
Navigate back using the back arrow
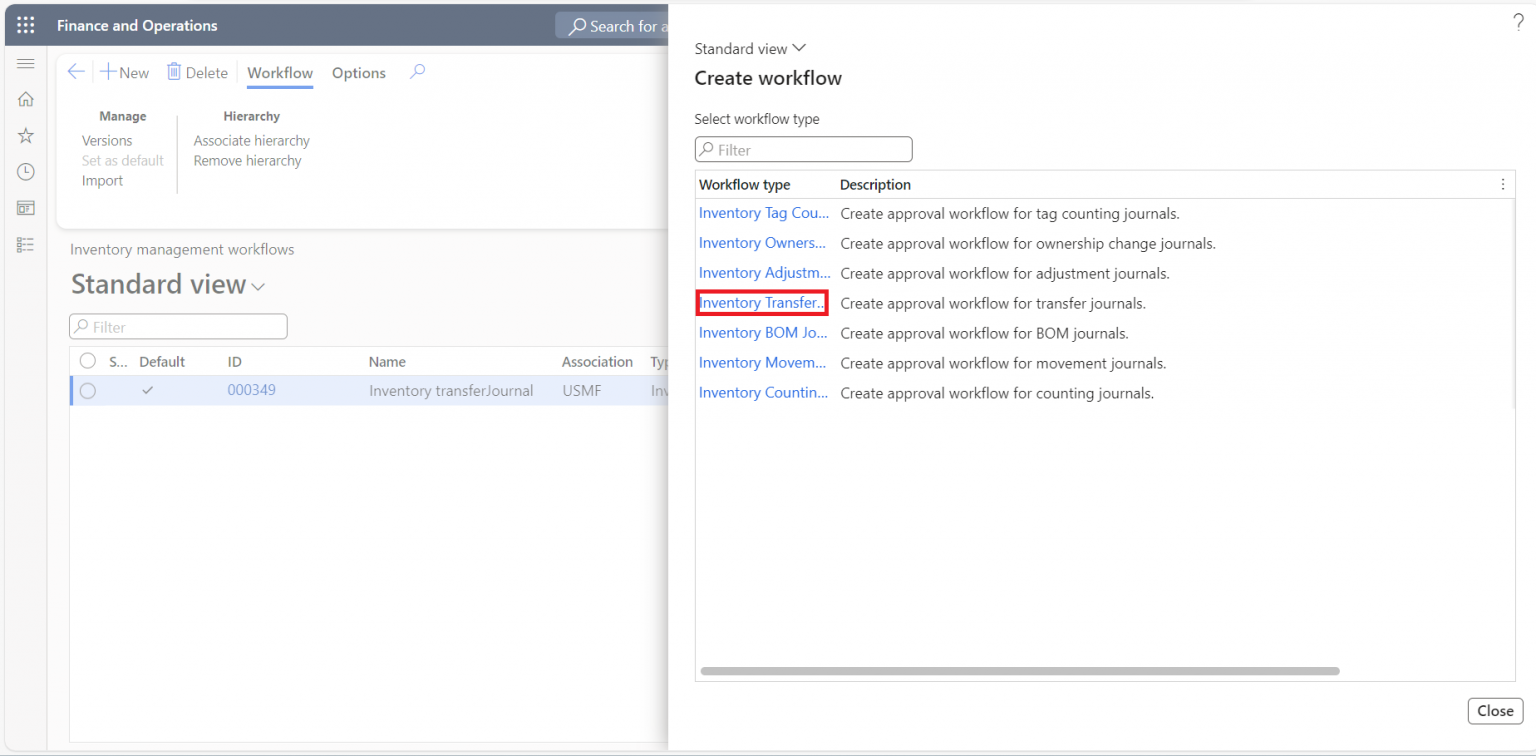point(76,71)
